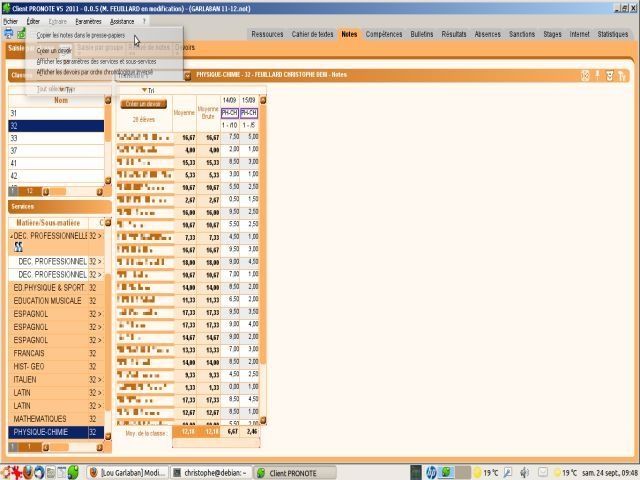Click the green PRONOTE tray icon

pos(446,473)
